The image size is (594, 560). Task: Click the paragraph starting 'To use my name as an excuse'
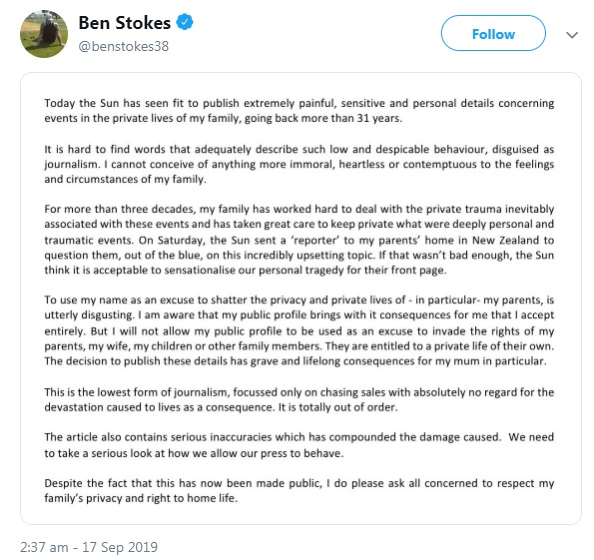pyautogui.click(x=299, y=330)
